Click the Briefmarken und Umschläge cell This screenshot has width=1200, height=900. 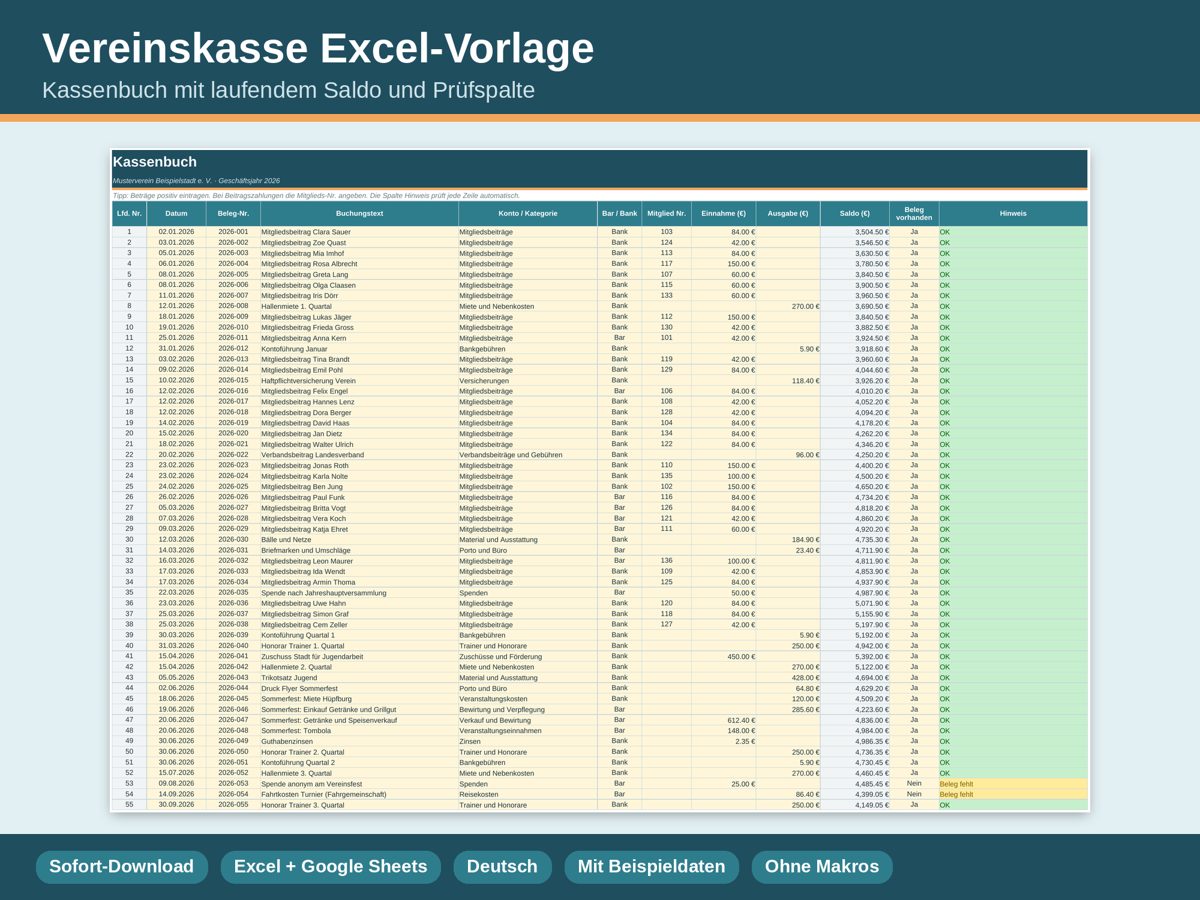pos(360,550)
